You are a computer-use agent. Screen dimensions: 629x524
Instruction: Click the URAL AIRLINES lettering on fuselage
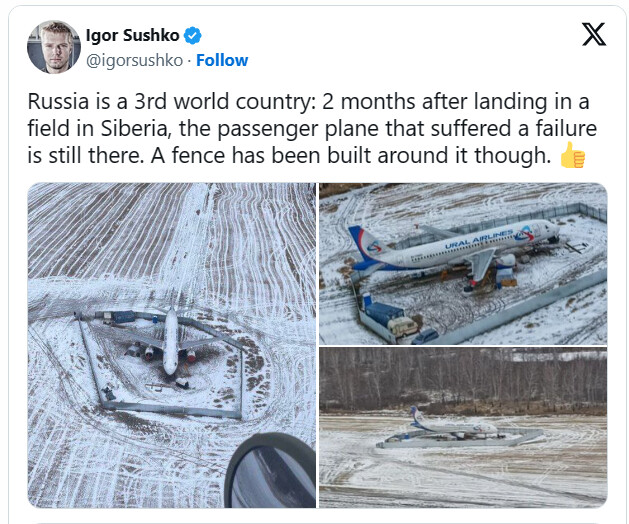tap(479, 240)
